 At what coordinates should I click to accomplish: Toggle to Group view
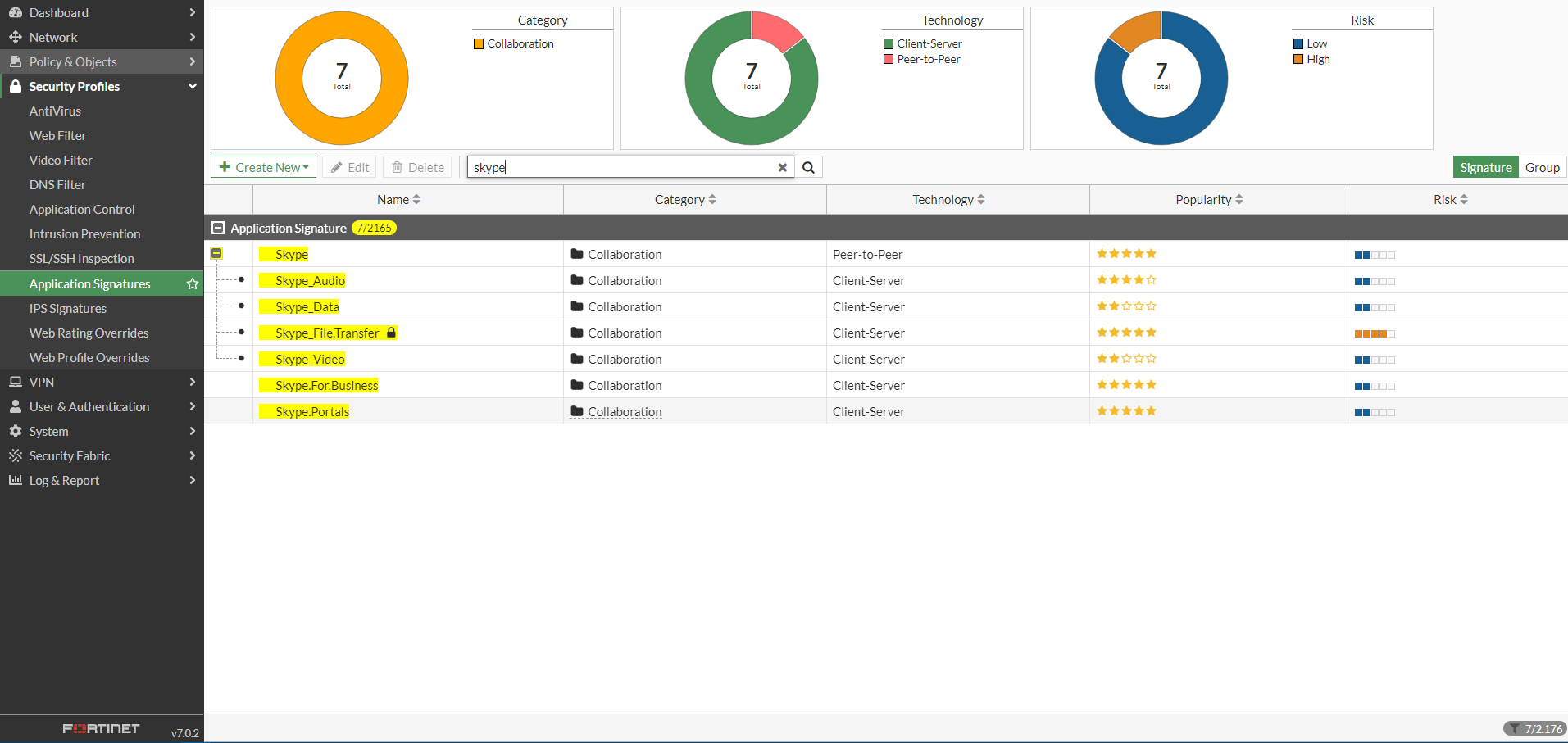(1542, 167)
